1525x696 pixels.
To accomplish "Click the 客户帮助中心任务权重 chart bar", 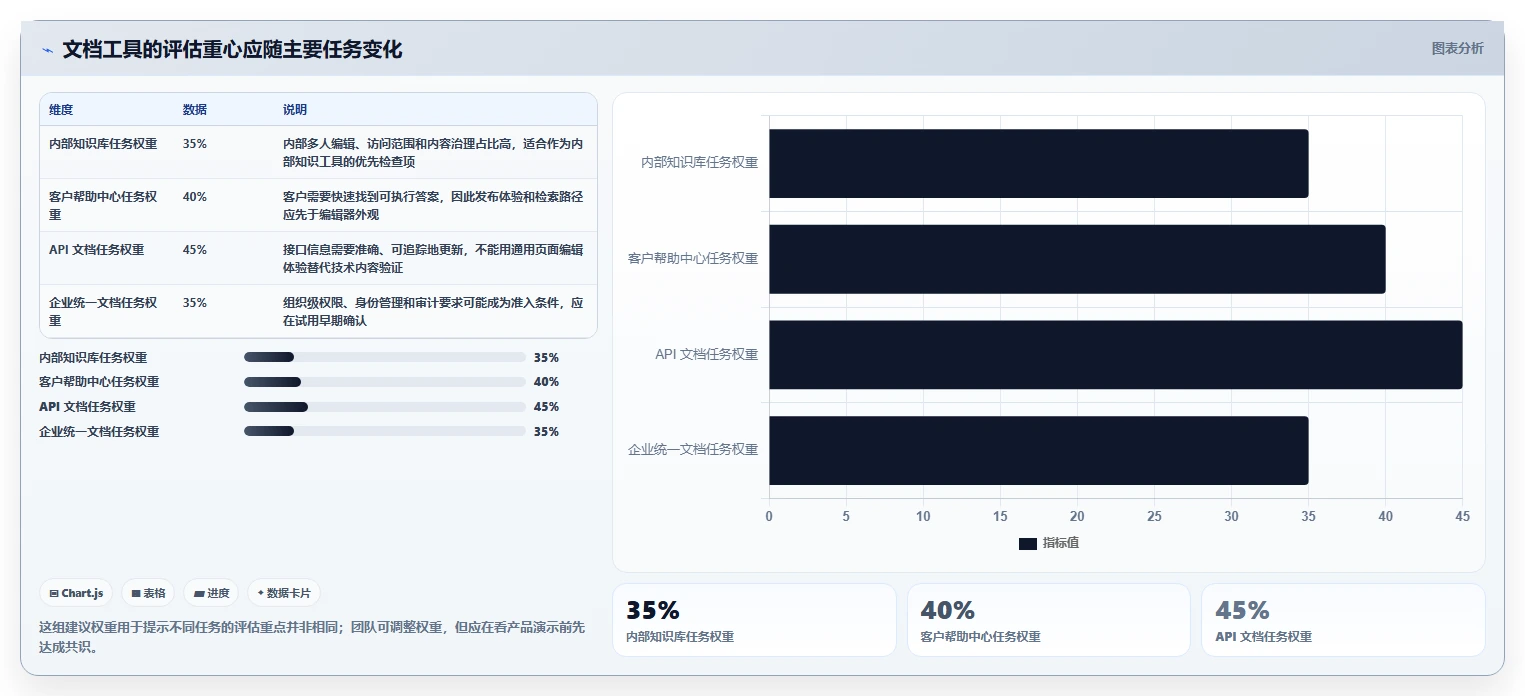I will click(1077, 259).
